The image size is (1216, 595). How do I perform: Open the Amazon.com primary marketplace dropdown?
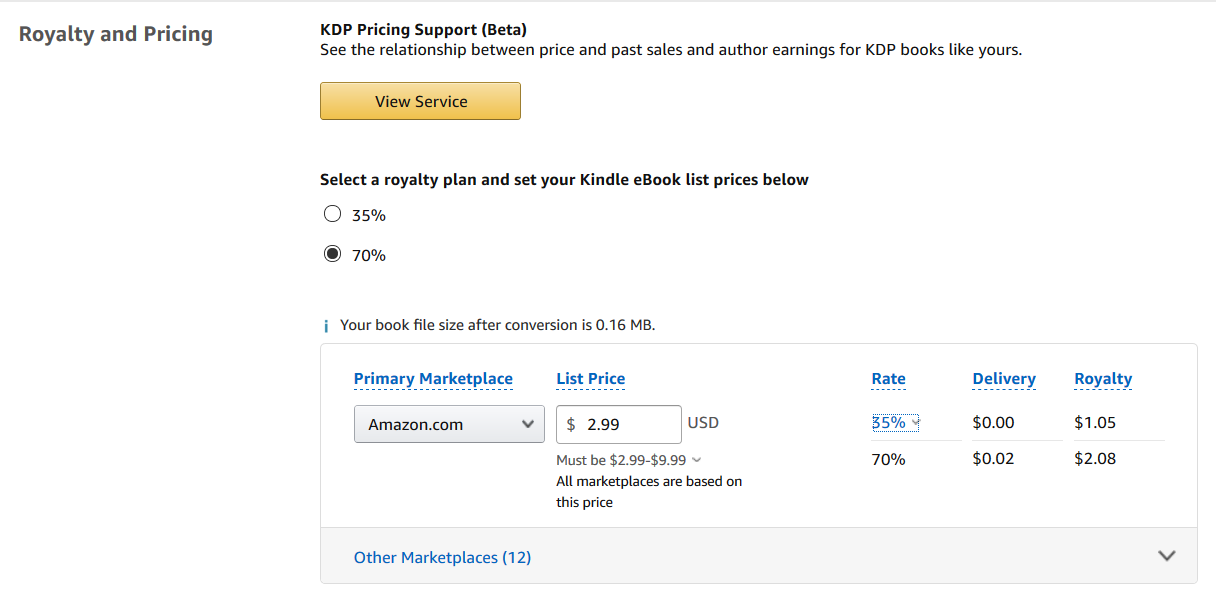coord(449,424)
